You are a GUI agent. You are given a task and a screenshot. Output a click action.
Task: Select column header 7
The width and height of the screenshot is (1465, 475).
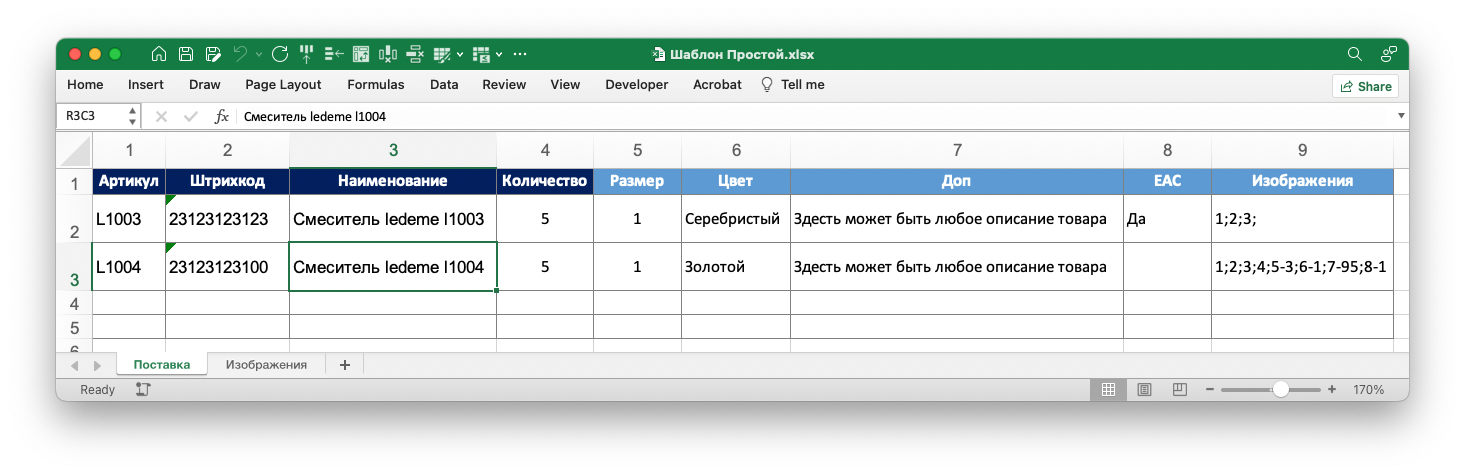957,150
